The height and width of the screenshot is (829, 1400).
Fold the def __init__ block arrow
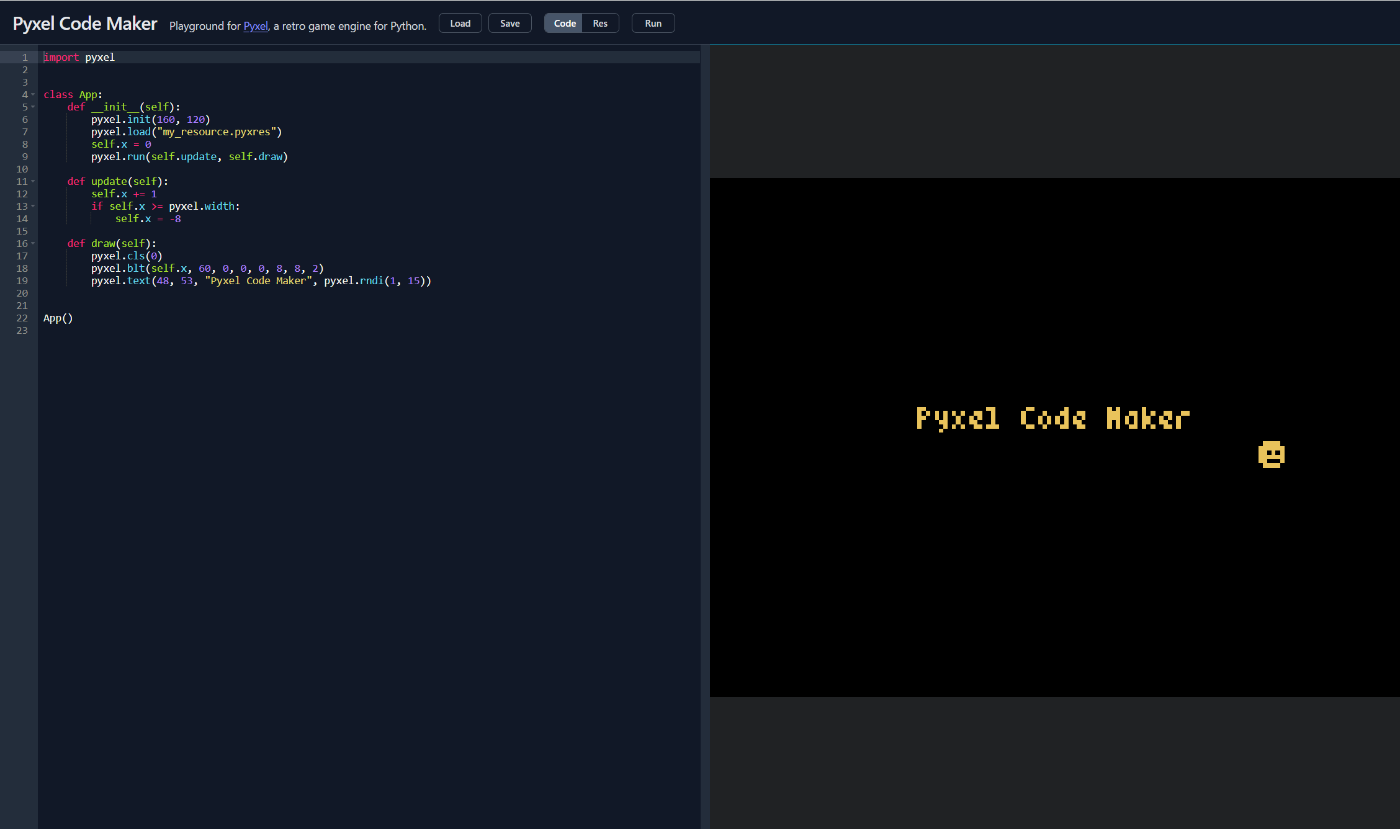point(33,107)
